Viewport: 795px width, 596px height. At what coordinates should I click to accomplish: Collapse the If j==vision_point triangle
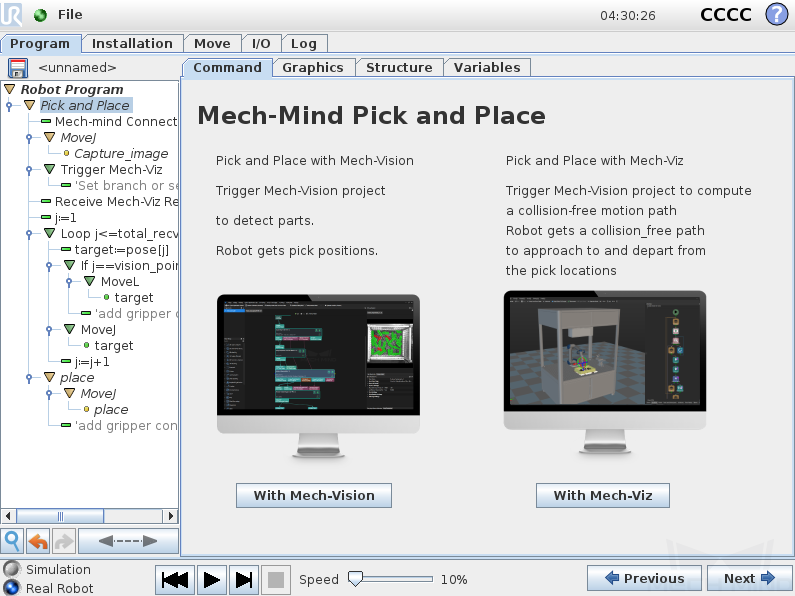pos(69,265)
